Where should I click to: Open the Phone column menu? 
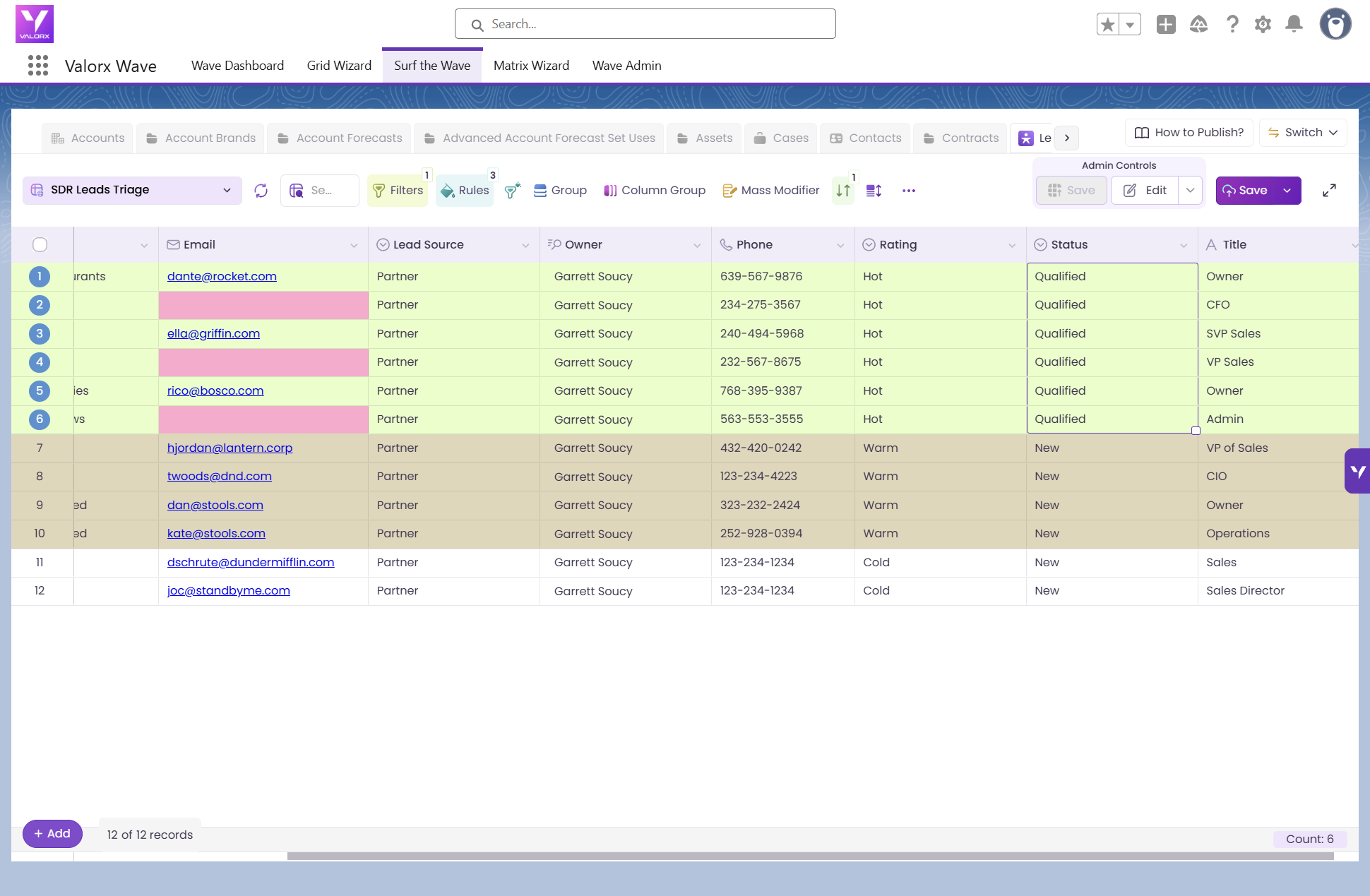(840, 245)
